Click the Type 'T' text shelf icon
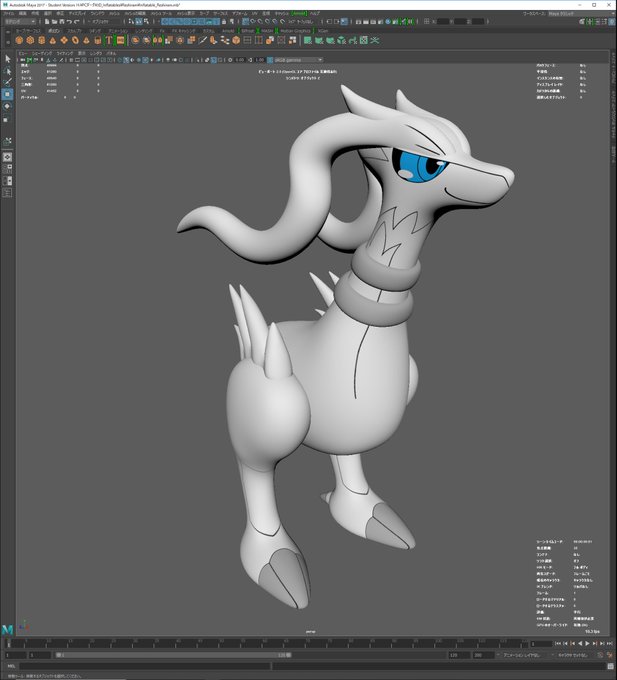617x680 pixels. click(x=109, y=40)
